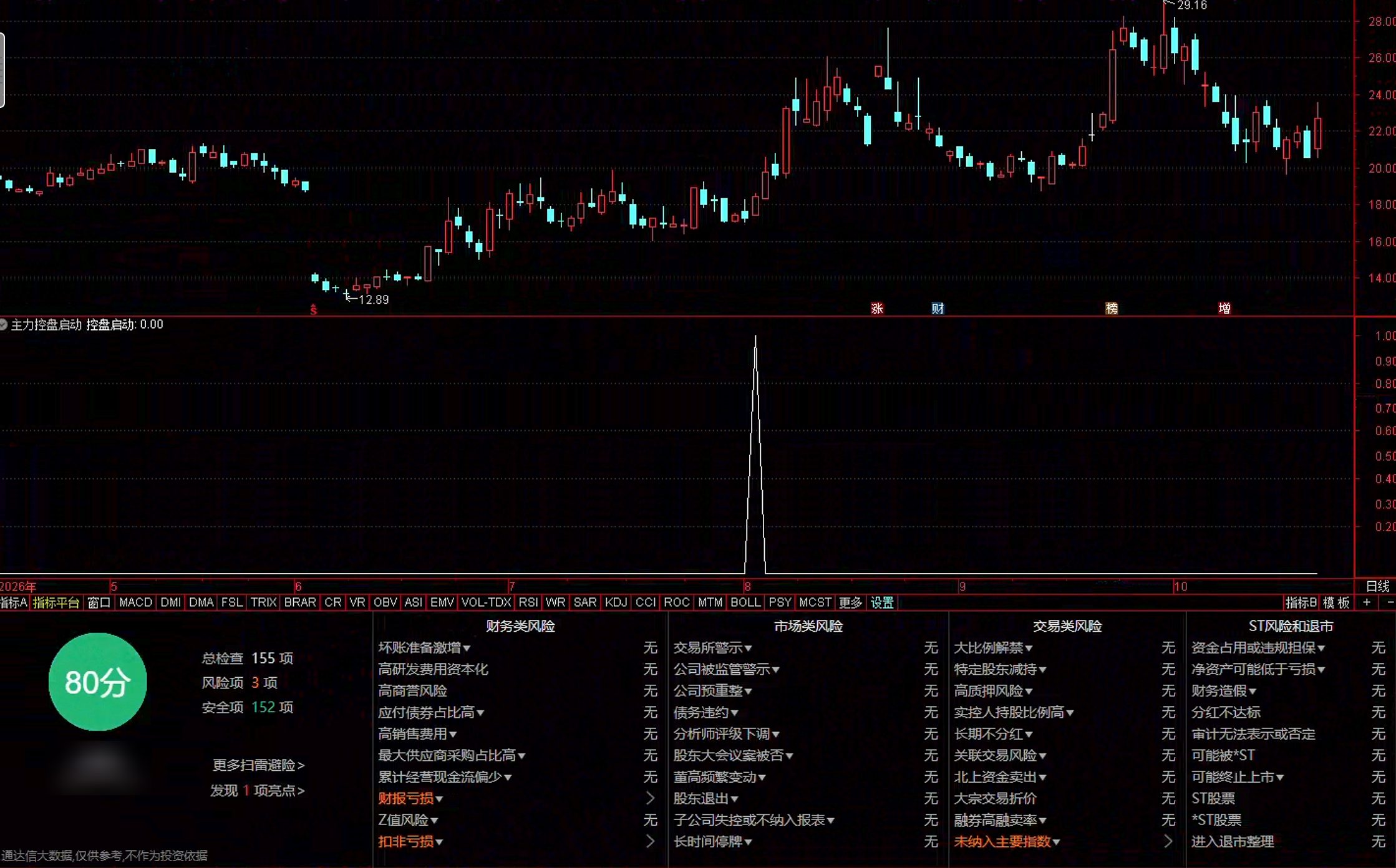Click the 榜 marker below the candlesticks

point(1112,309)
